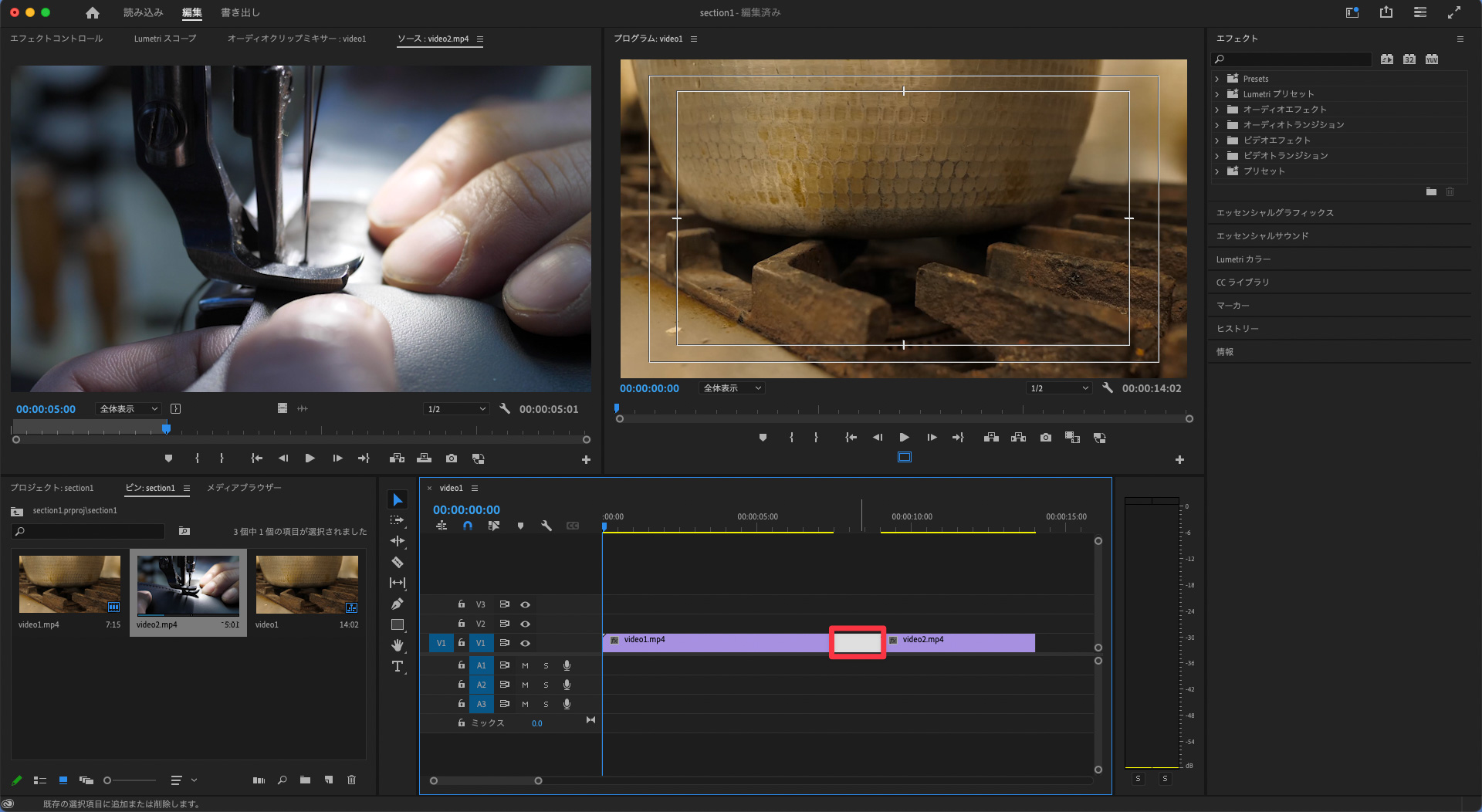
Task: Click the Home icon in top bar
Action: click(93, 12)
